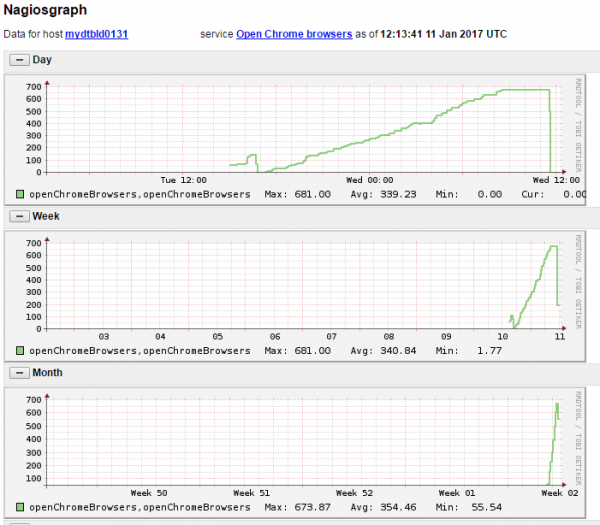Click the Month section header label

pos(48,372)
